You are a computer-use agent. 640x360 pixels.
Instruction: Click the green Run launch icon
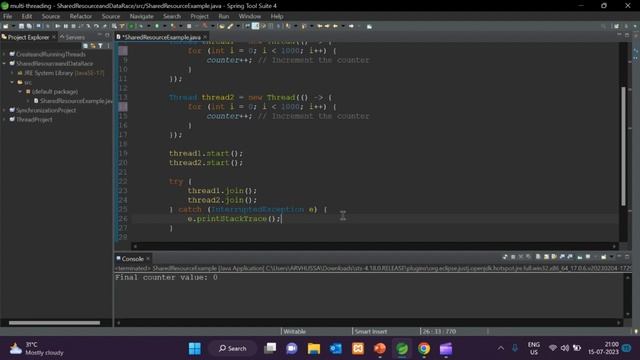[x=157, y=26]
